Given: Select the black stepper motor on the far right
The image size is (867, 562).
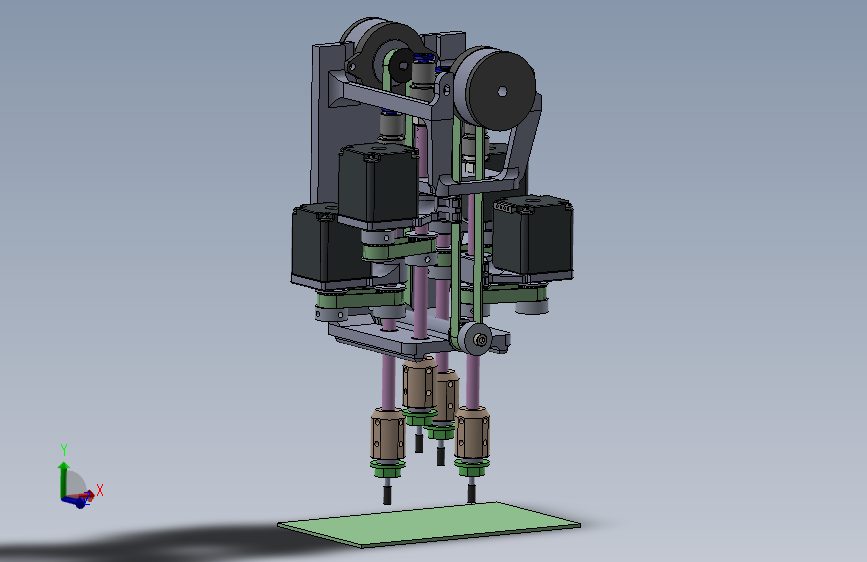Looking at the screenshot, I should pos(533,235).
